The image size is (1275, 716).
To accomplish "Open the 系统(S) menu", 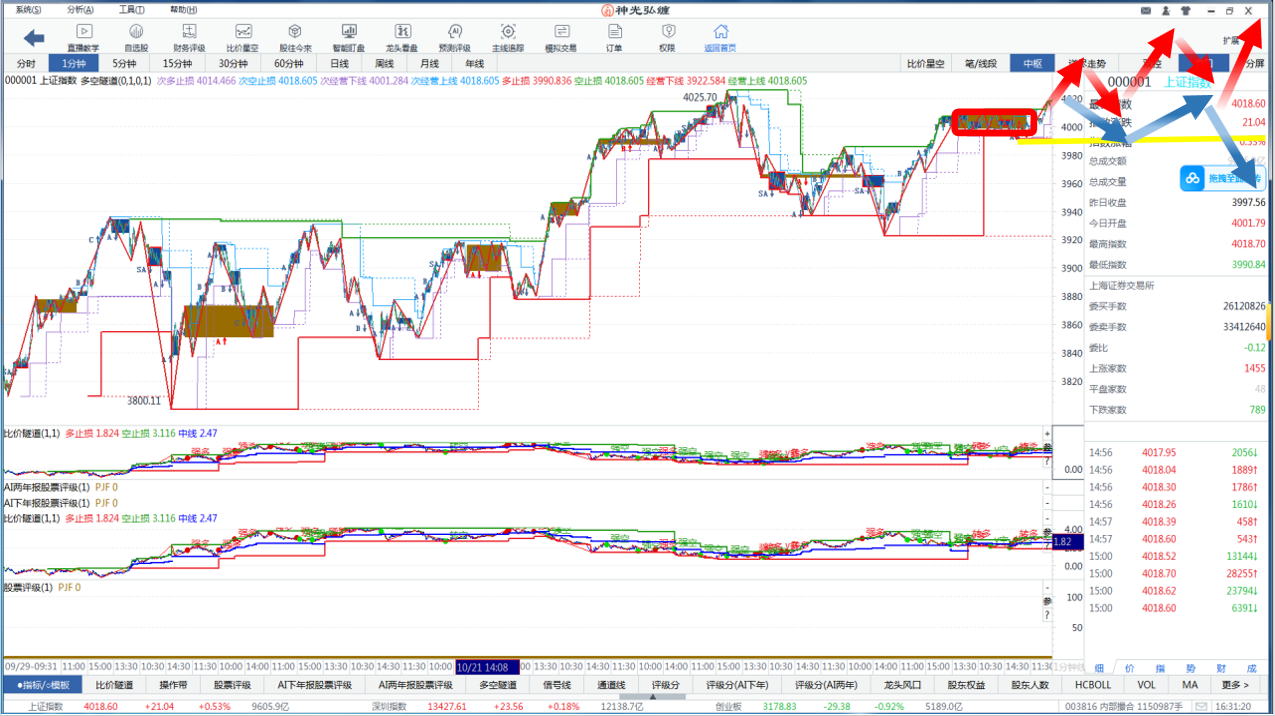I will (28, 9).
